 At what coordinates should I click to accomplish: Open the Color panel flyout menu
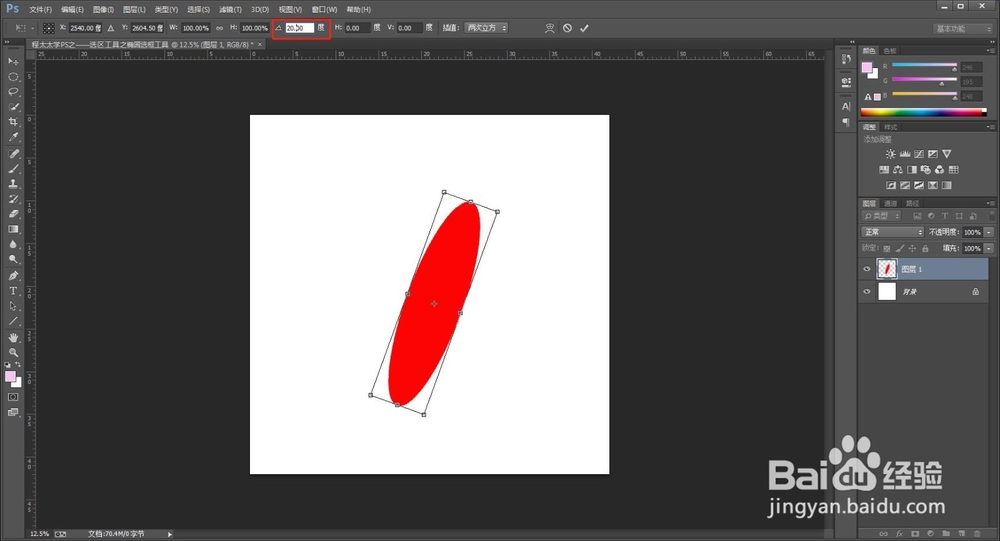click(x=990, y=50)
